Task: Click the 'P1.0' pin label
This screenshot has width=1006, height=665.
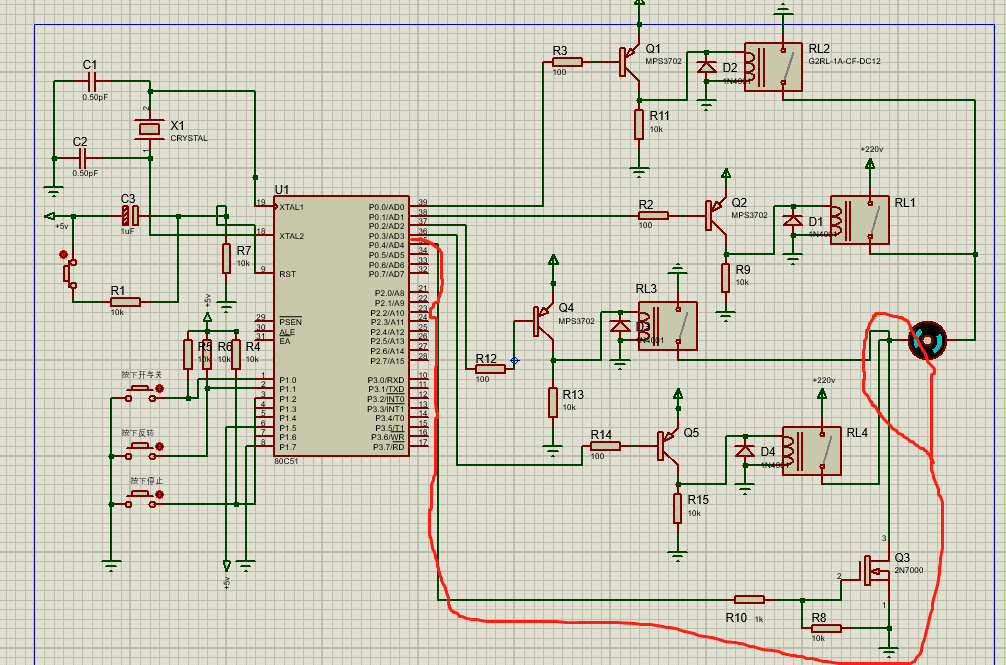Action: (287, 380)
